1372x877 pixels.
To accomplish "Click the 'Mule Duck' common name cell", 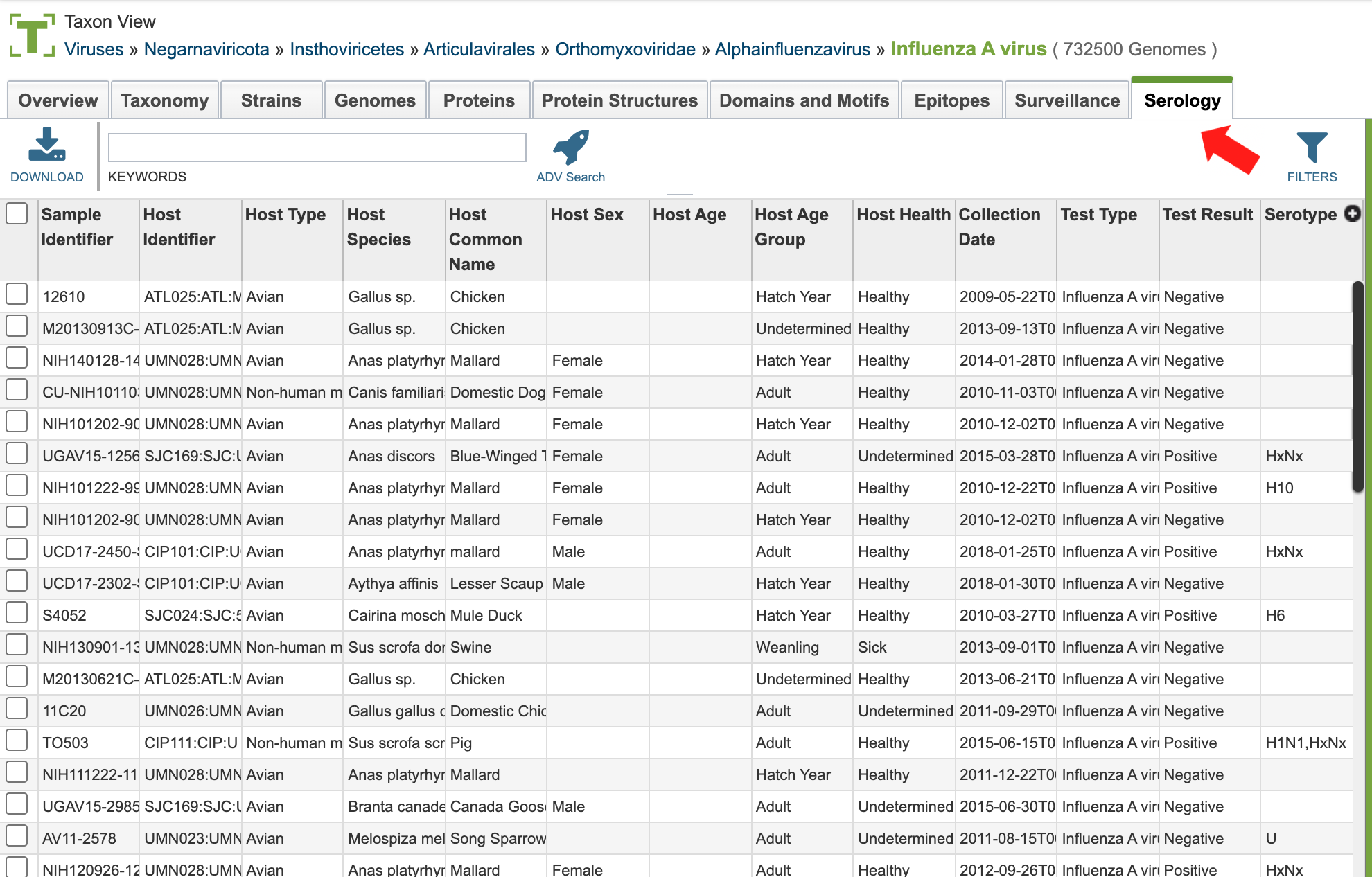I will pyautogui.click(x=497, y=615).
